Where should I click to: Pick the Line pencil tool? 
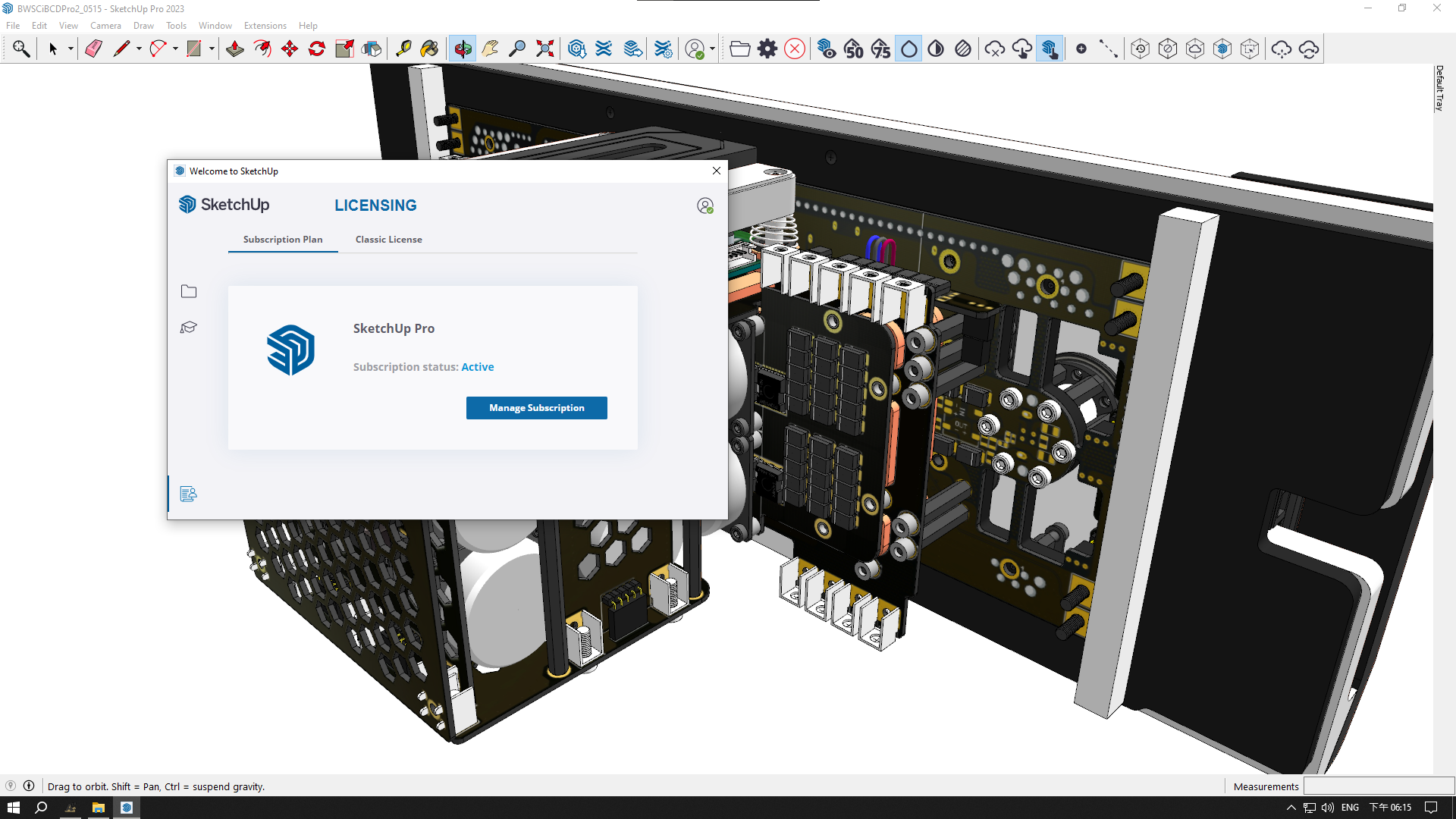coord(121,49)
